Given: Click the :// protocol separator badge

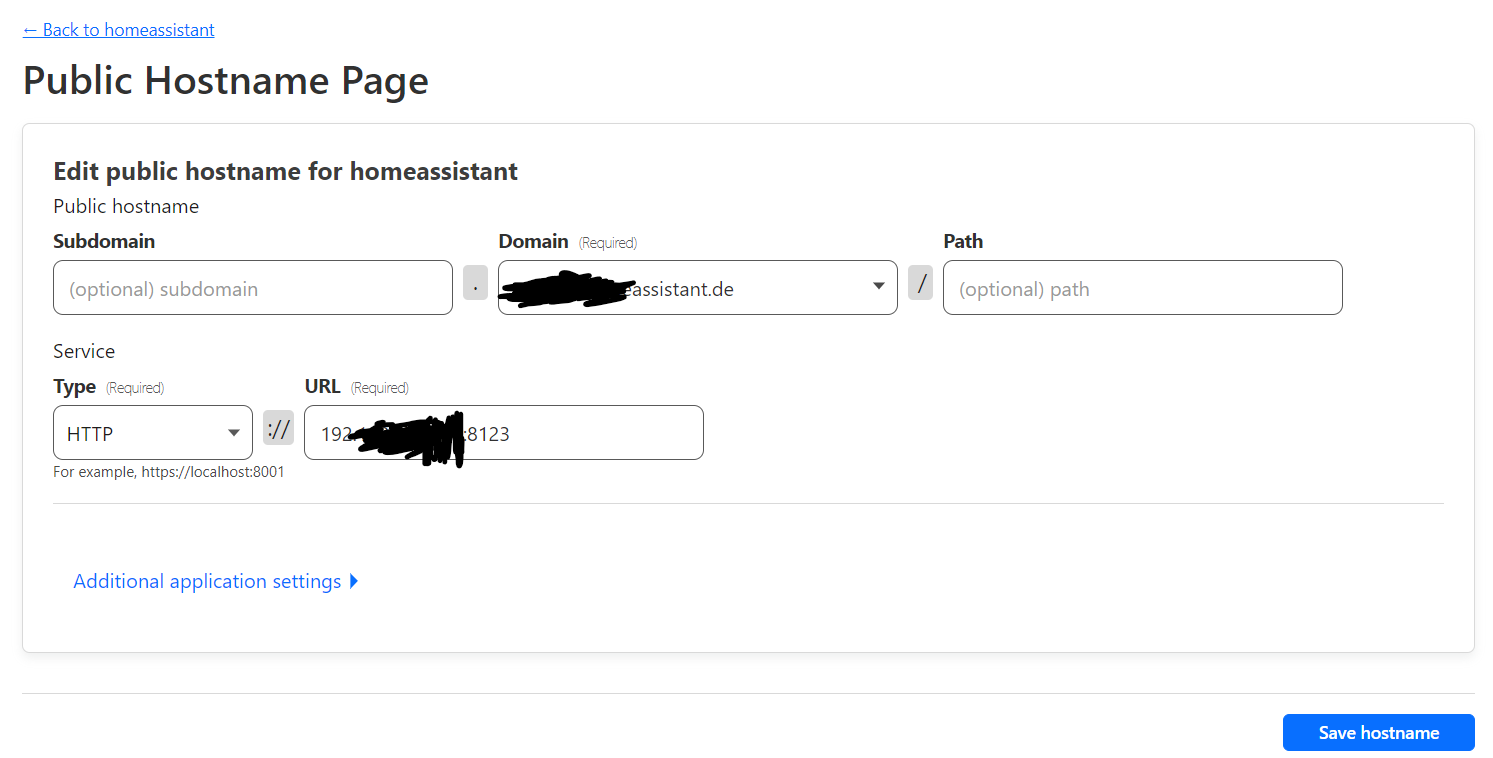Looking at the screenshot, I should coord(279,428).
